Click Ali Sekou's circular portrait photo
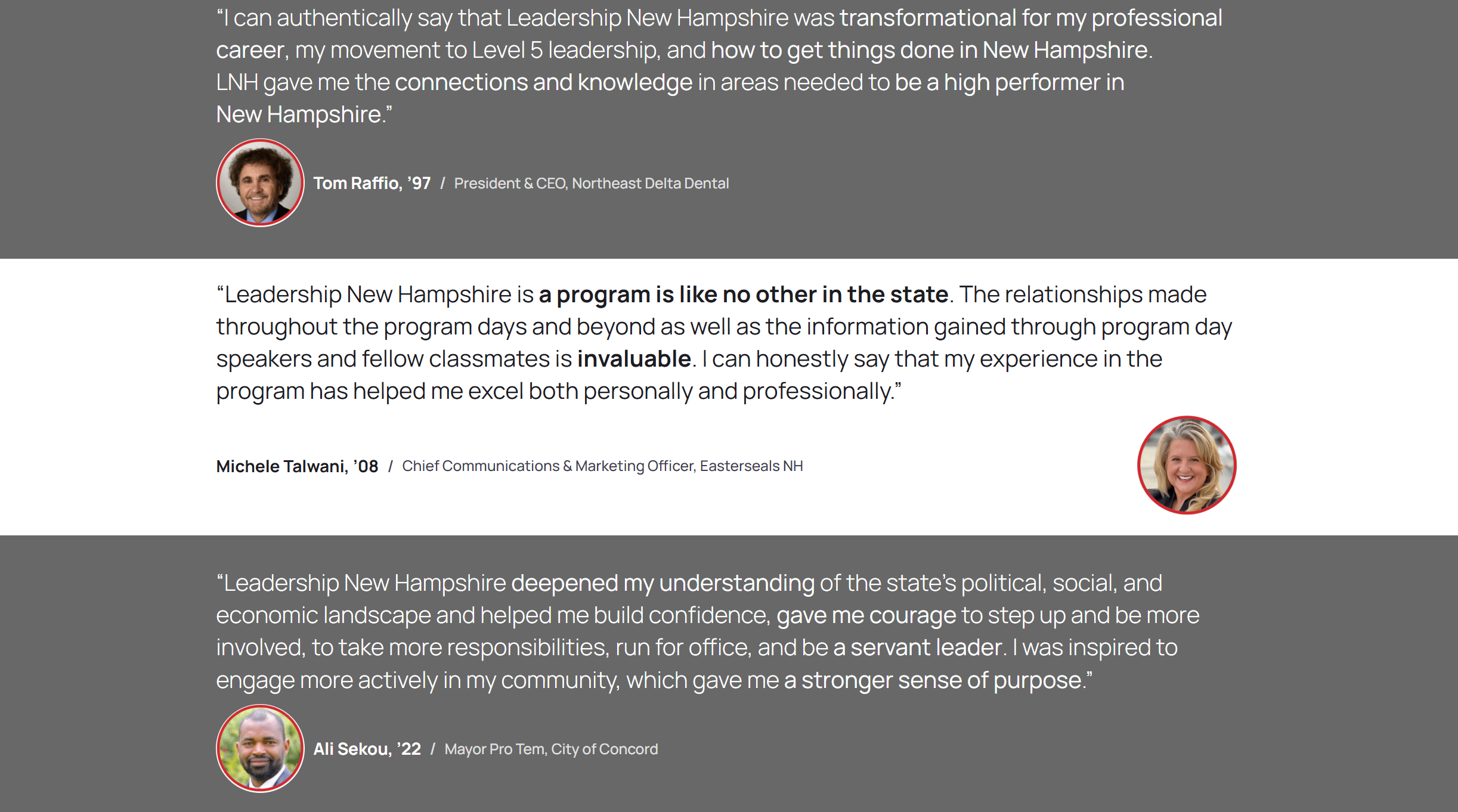 [260, 748]
